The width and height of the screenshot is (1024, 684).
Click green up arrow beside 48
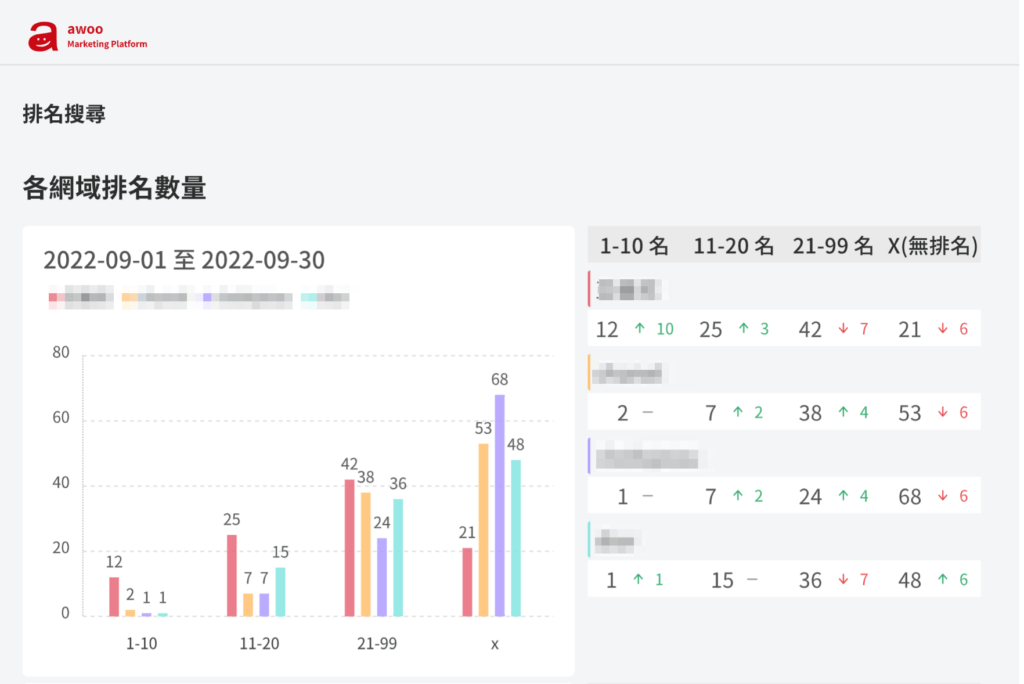point(942,579)
